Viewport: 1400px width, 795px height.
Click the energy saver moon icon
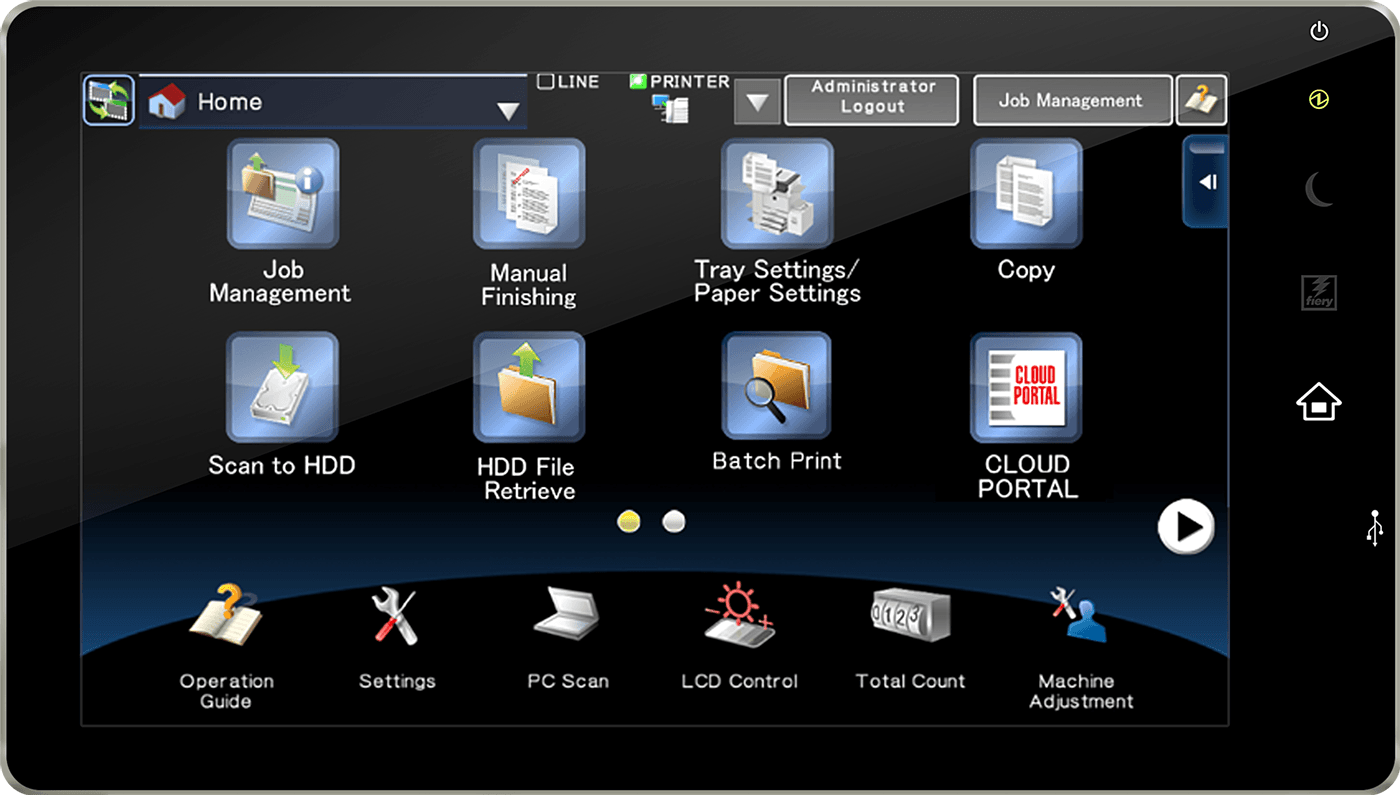(x=1319, y=189)
